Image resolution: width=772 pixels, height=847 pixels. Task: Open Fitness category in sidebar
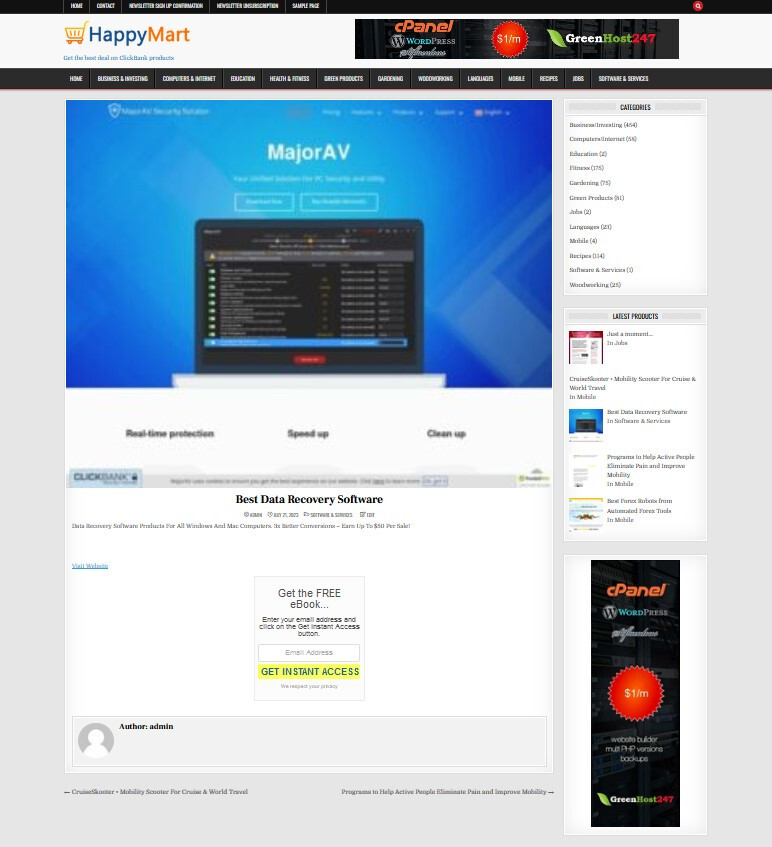(x=579, y=168)
